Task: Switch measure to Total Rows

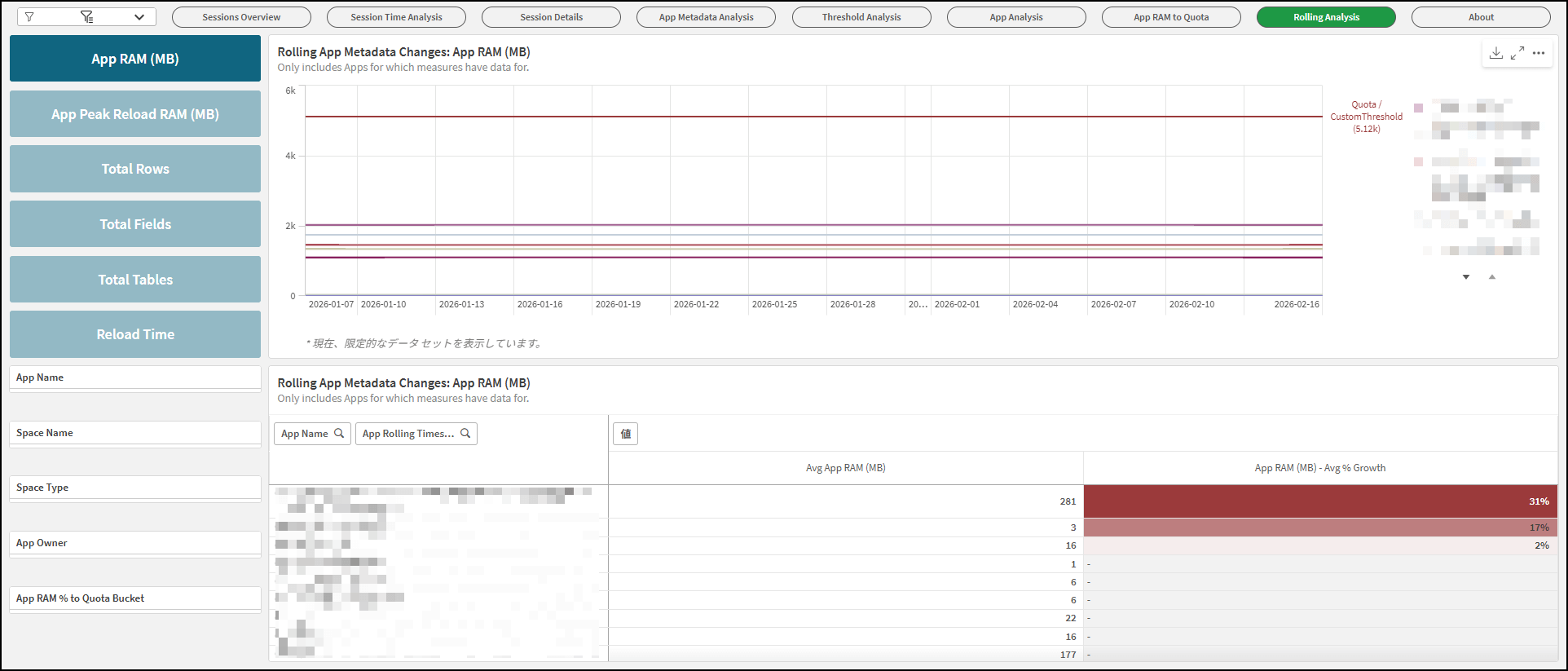Action: (x=135, y=169)
